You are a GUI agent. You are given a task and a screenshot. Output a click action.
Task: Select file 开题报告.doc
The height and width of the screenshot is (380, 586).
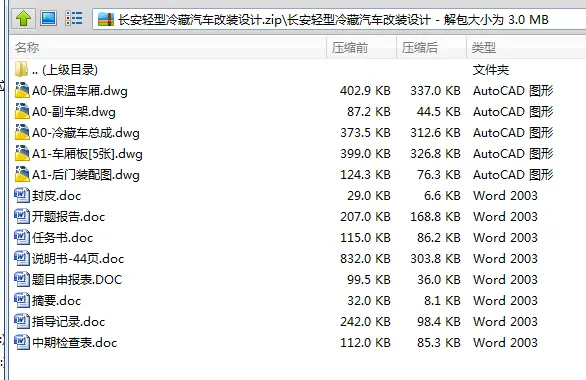point(68,217)
